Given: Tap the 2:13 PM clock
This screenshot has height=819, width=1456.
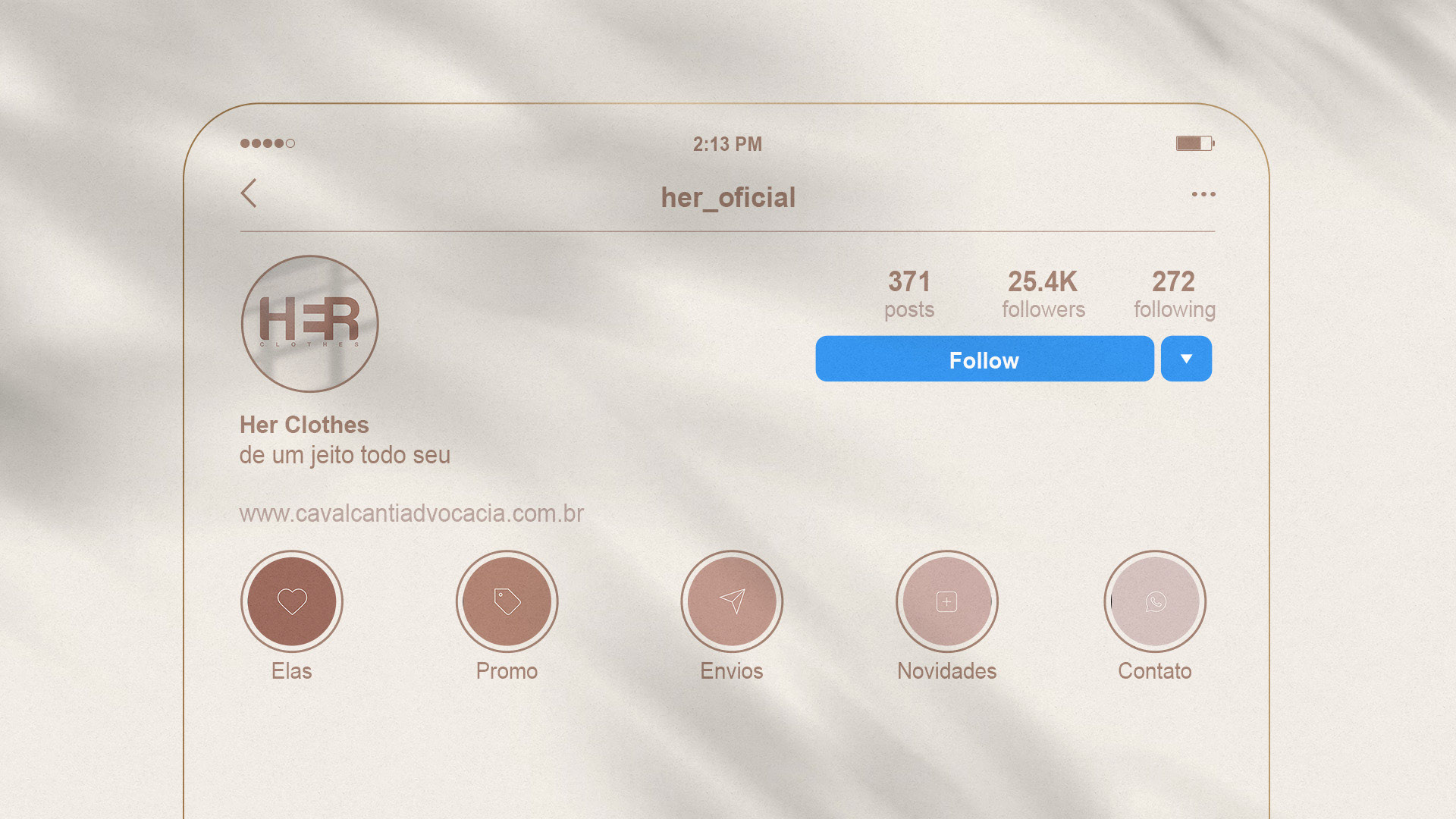Looking at the screenshot, I should [x=727, y=144].
